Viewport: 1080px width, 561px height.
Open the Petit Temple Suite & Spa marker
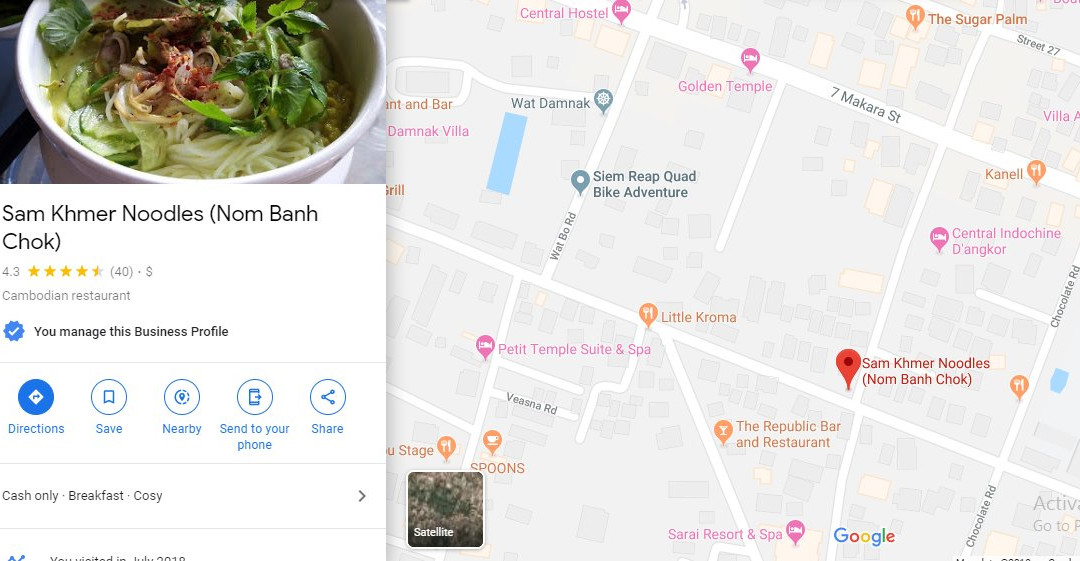click(486, 347)
